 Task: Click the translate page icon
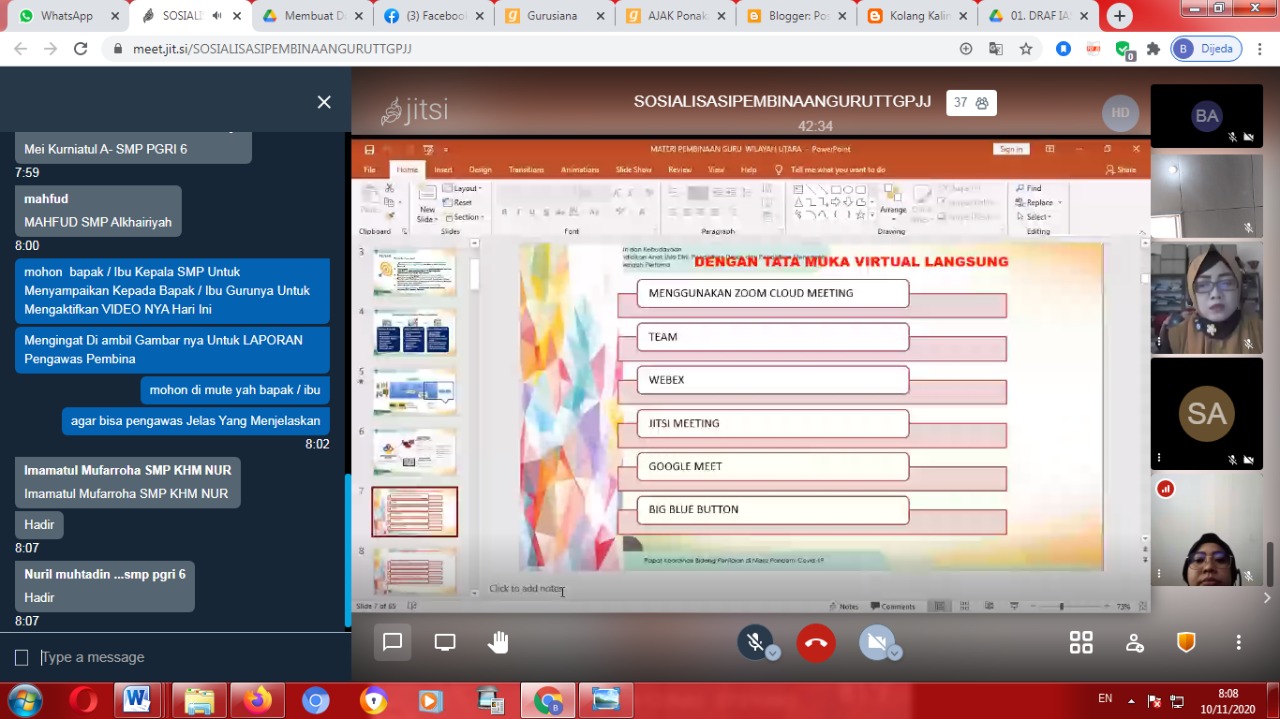[996, 48]
